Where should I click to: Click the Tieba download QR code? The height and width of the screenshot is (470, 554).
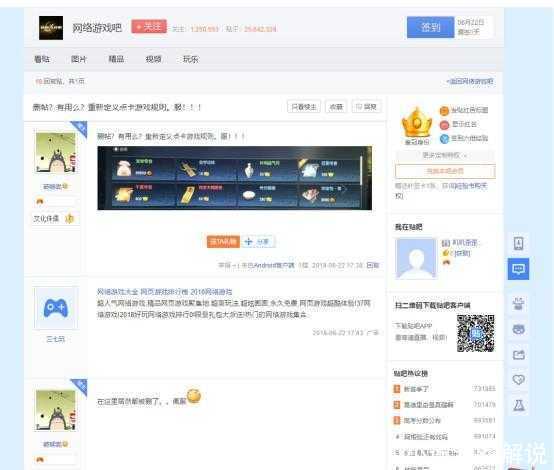click(x=476, y=333)
